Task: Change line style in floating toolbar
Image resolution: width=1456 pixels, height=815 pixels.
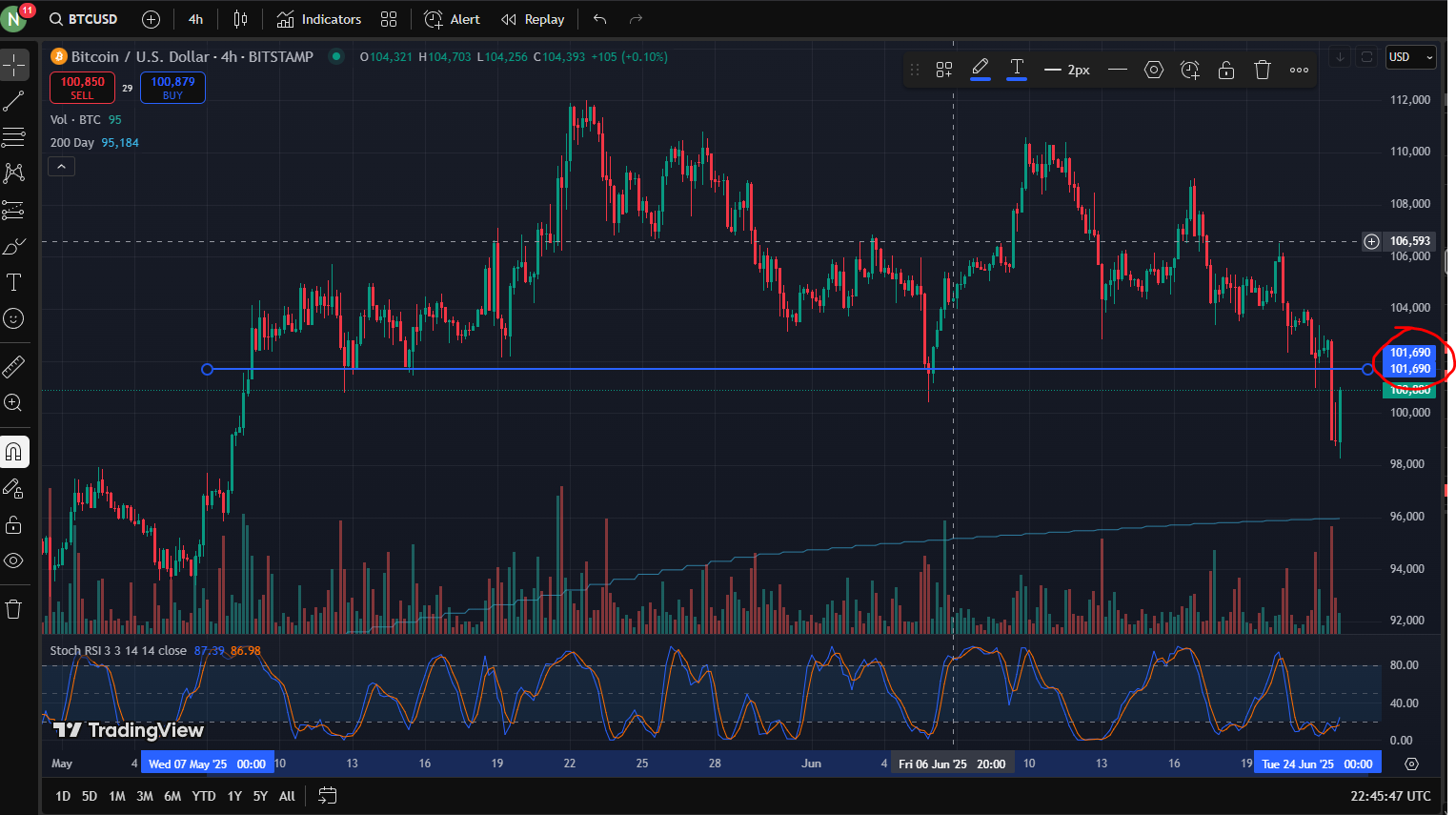Action: click(1118, 70)
